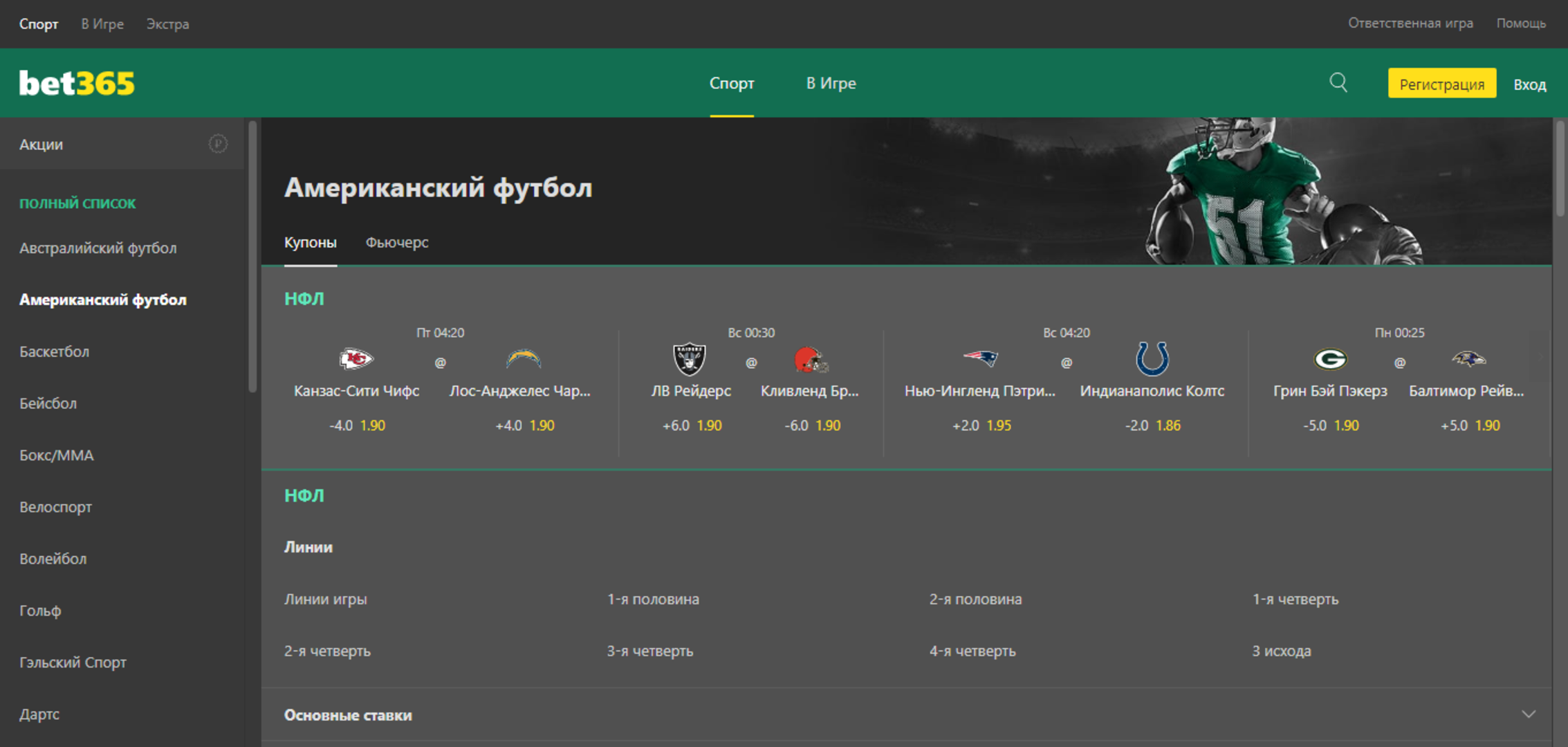
Task: Bet Балтимор Рейвенс +5.0 at 1.90
Action: [x=1470, y=425]
